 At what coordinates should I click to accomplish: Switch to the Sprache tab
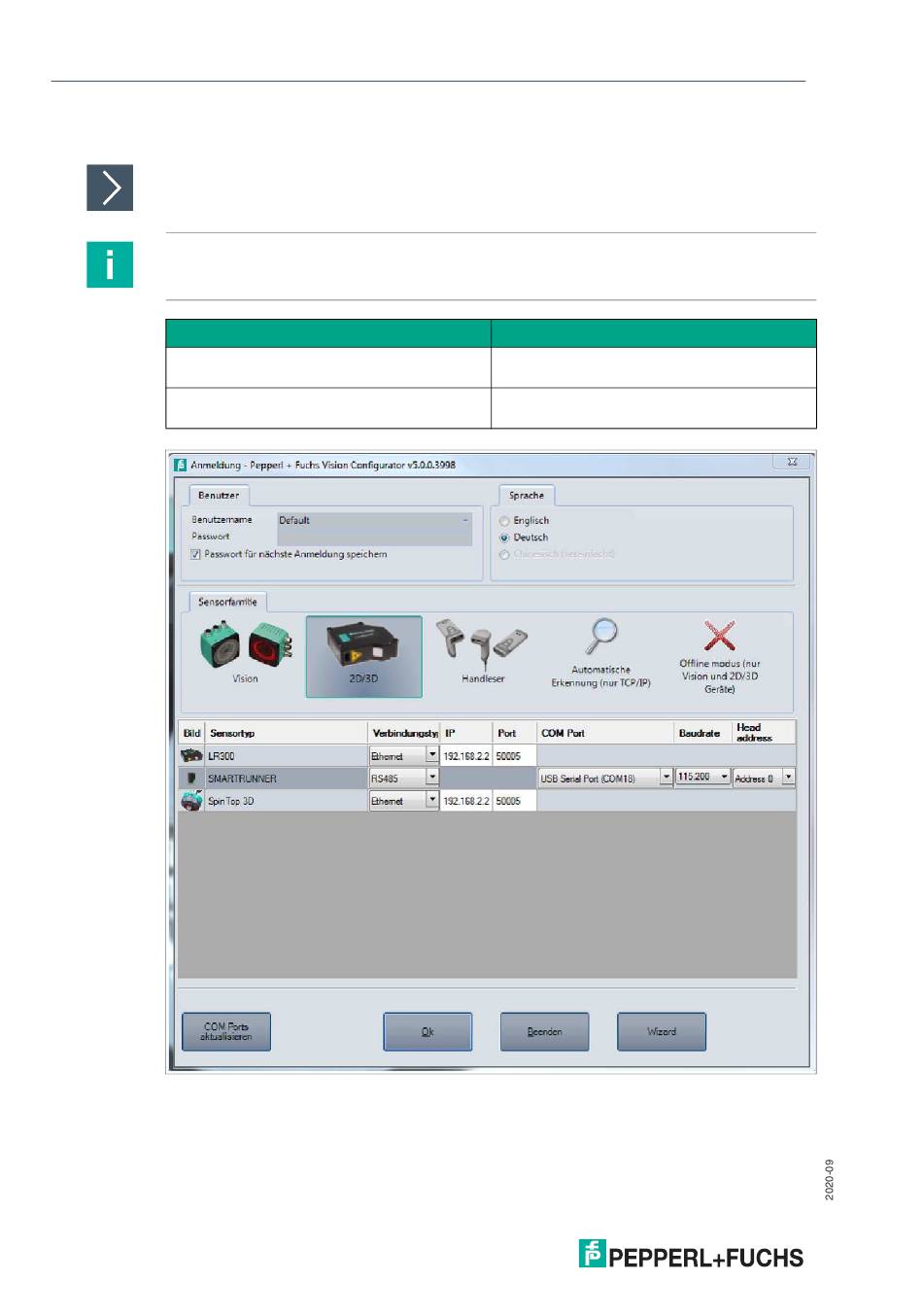click(x=527, y=495)
